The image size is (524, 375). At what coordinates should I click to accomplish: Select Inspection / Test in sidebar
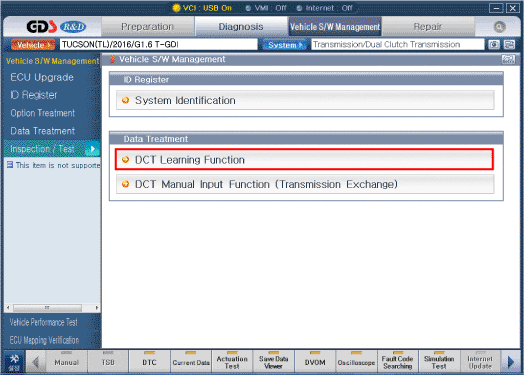point(52,149)
